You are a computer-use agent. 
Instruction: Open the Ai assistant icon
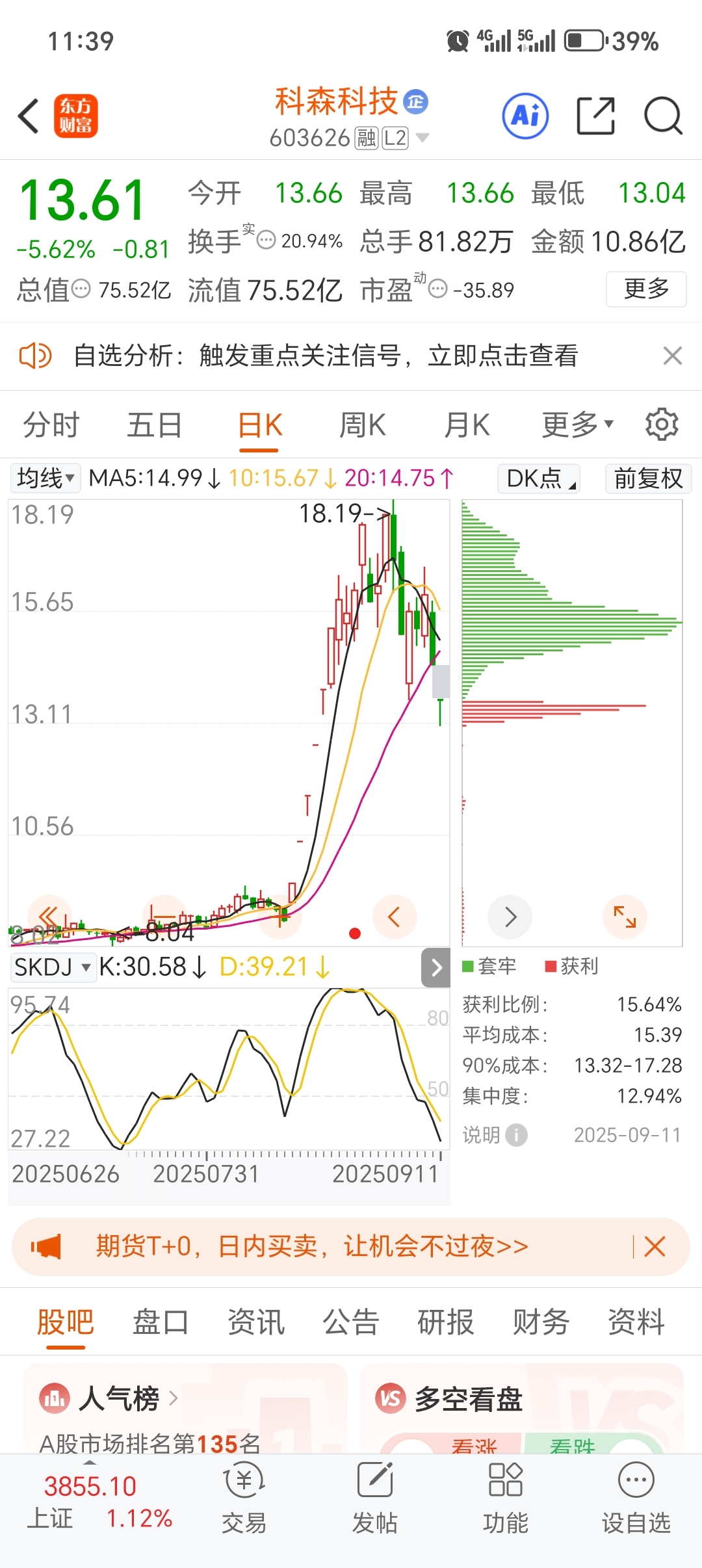[525, 116]
